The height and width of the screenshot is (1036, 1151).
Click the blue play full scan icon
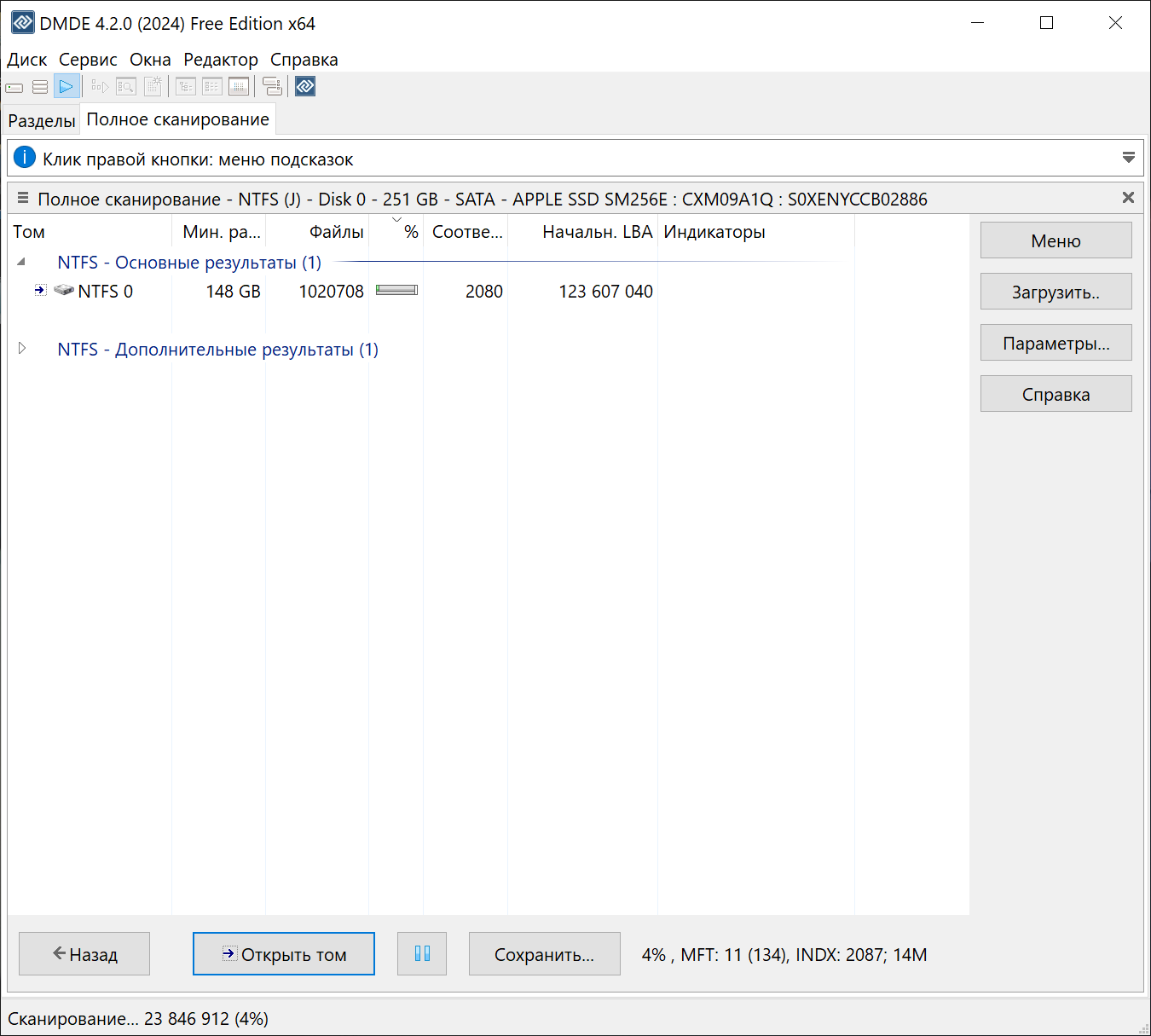point(67,87)
